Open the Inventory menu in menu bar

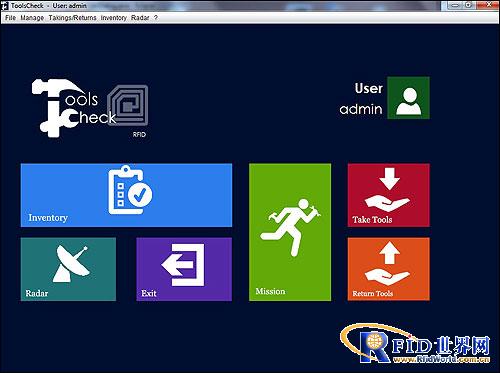tap(114, 18)
